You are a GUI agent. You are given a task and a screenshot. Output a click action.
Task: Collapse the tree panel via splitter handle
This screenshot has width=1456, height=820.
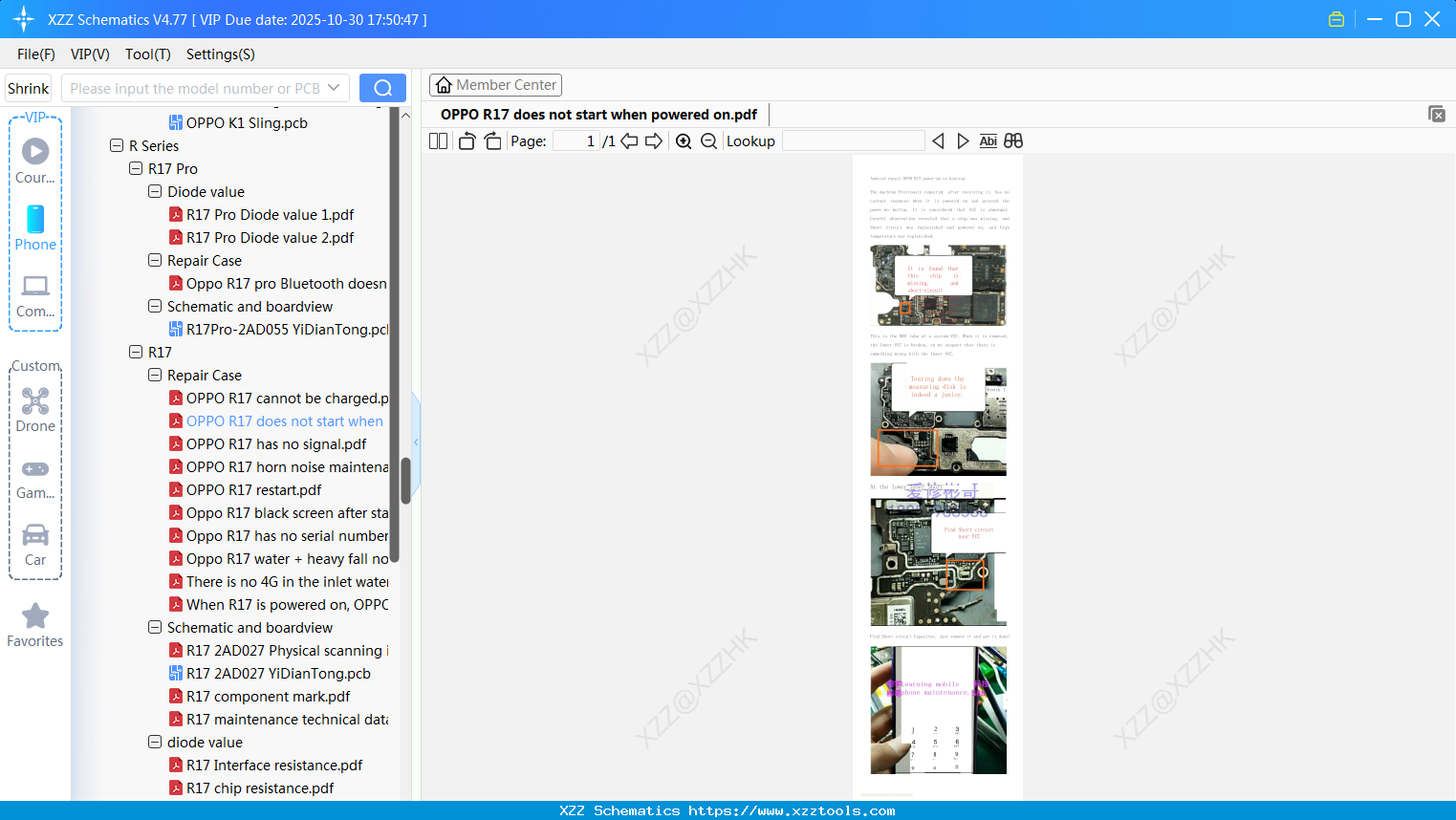click(x=416, y=442)
